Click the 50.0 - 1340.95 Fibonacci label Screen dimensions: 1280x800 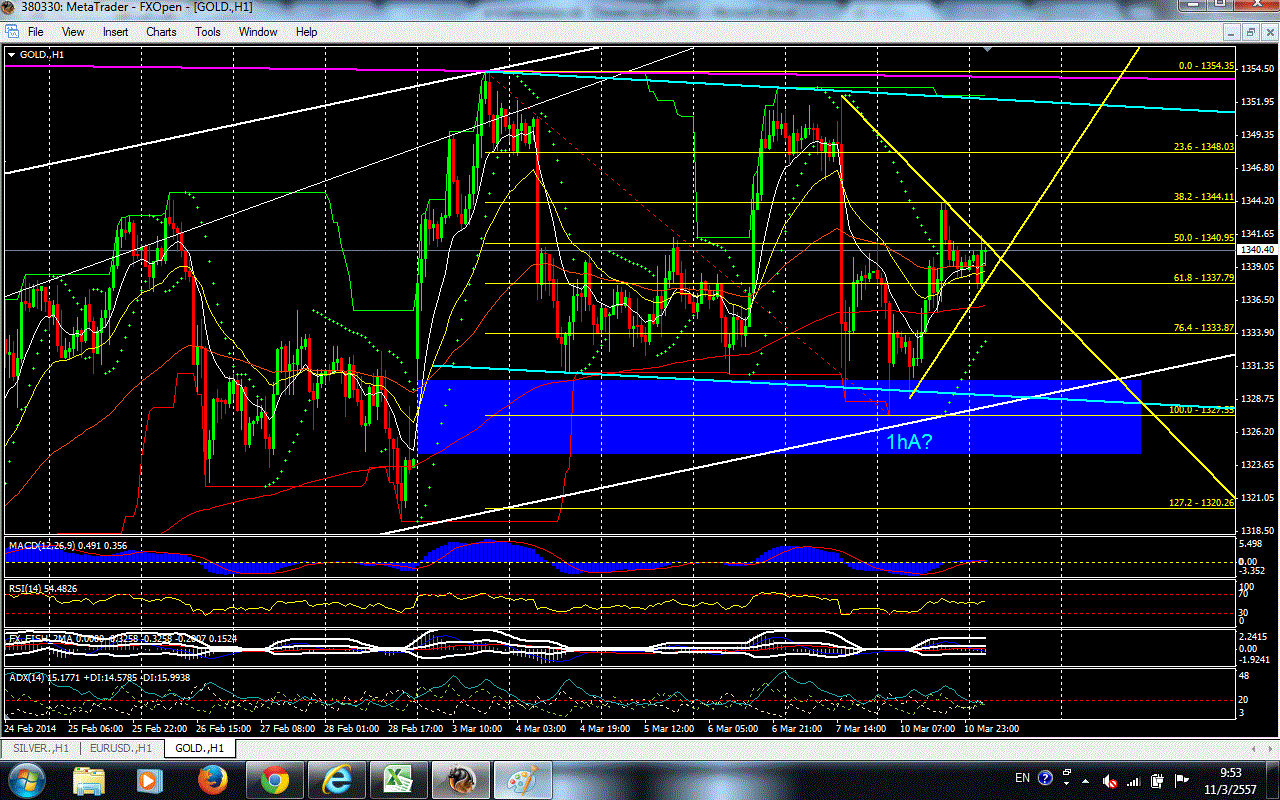click(x=1205, y=237)
